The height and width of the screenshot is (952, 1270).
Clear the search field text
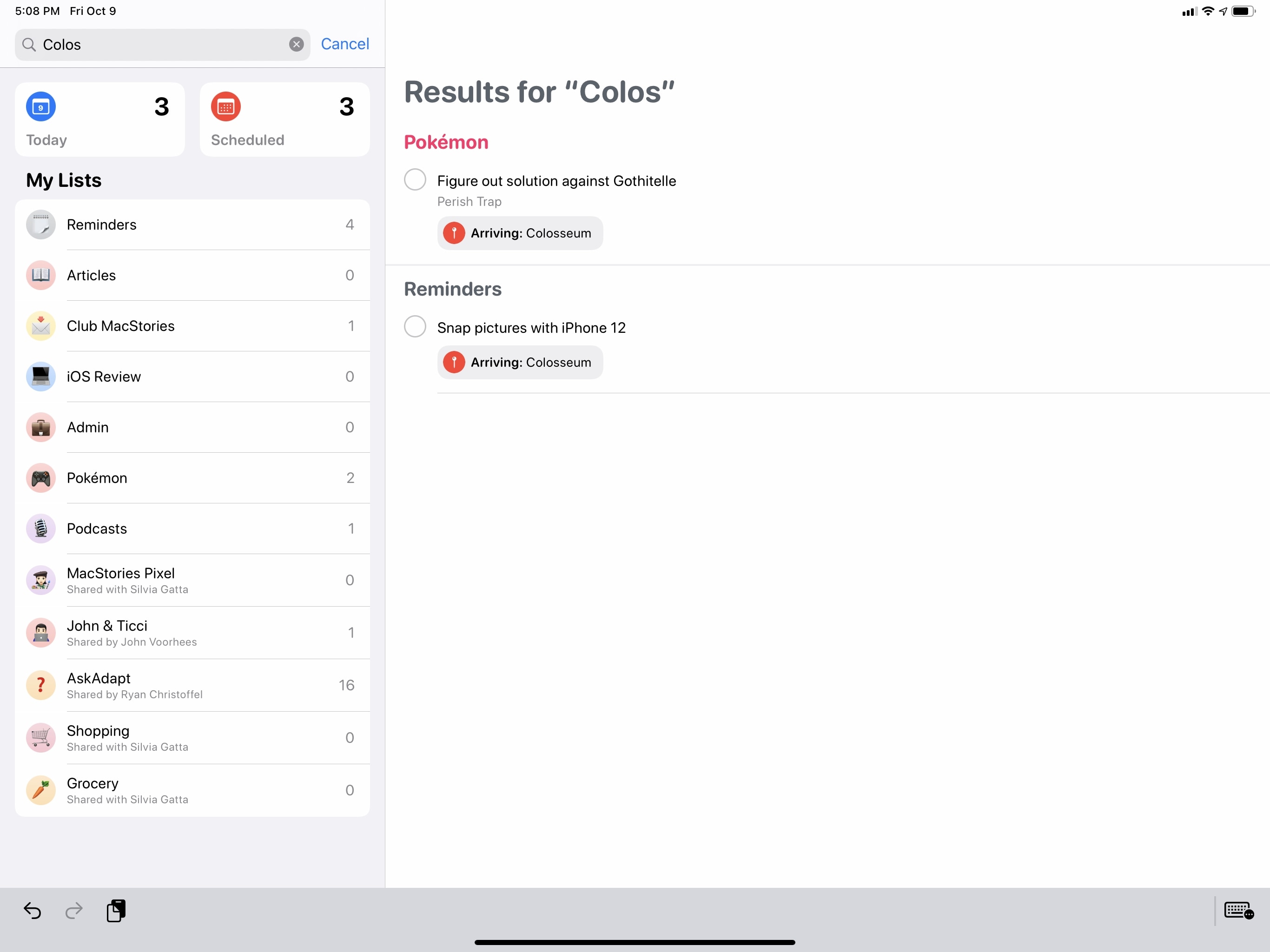point(296,45)
